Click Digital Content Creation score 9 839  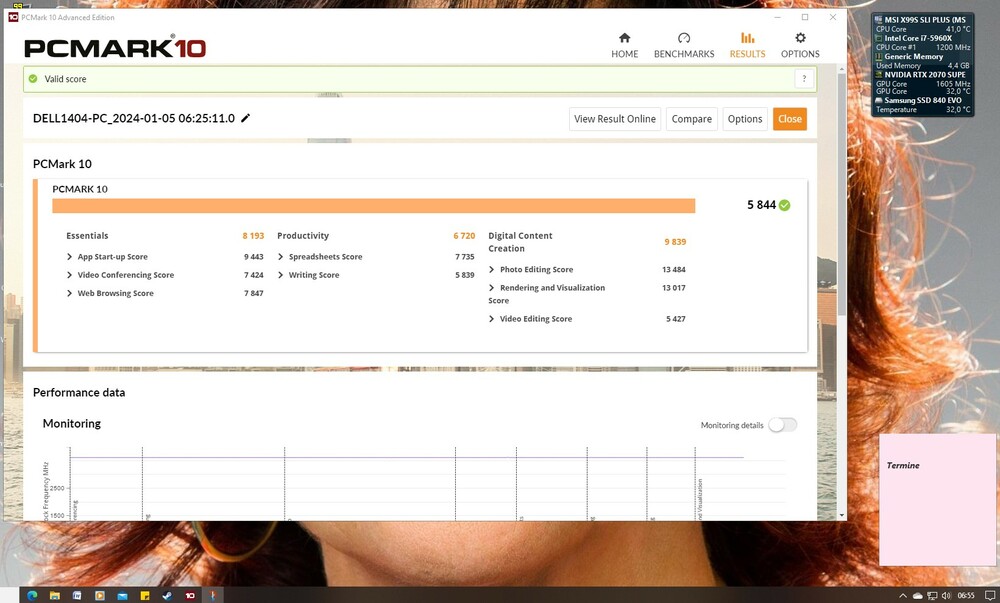[x=675, y=242]
